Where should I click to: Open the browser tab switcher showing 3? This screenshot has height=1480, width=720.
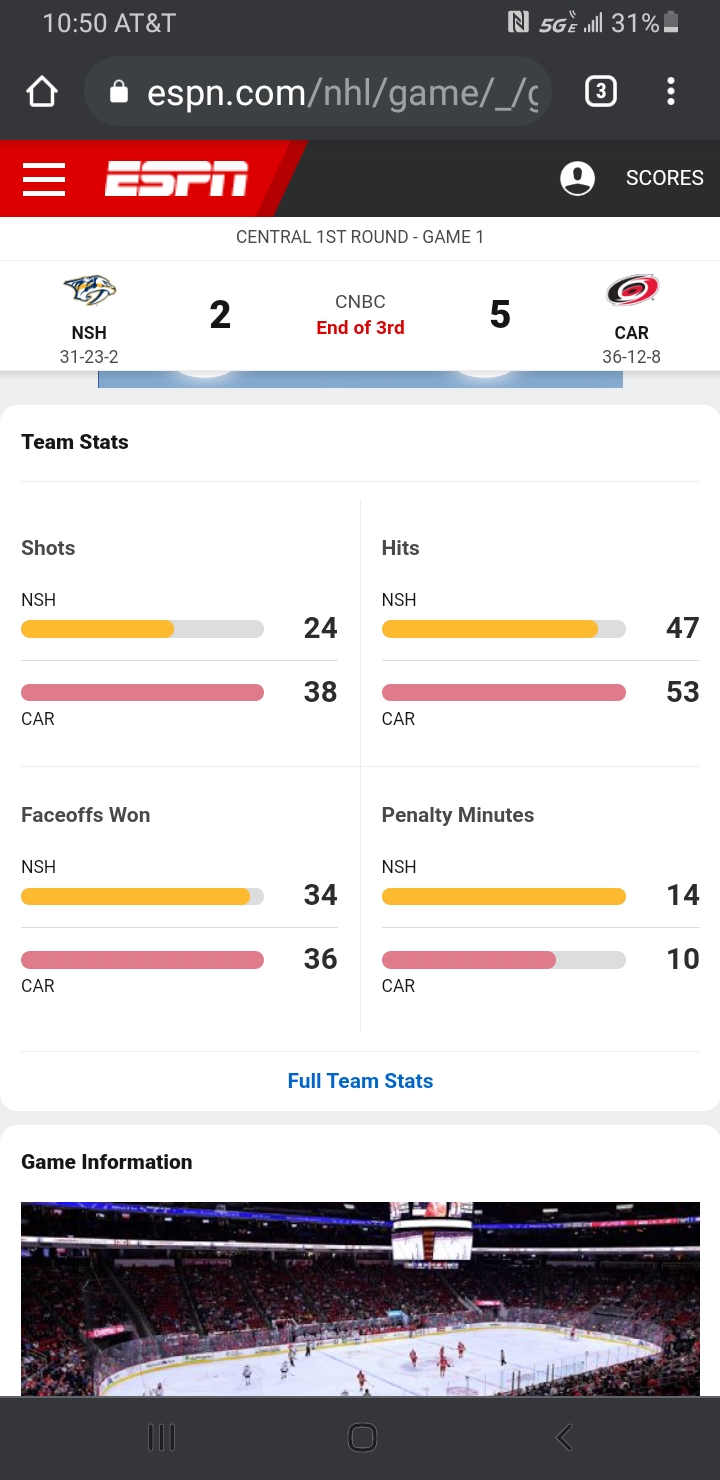click(x=600, y=93)
